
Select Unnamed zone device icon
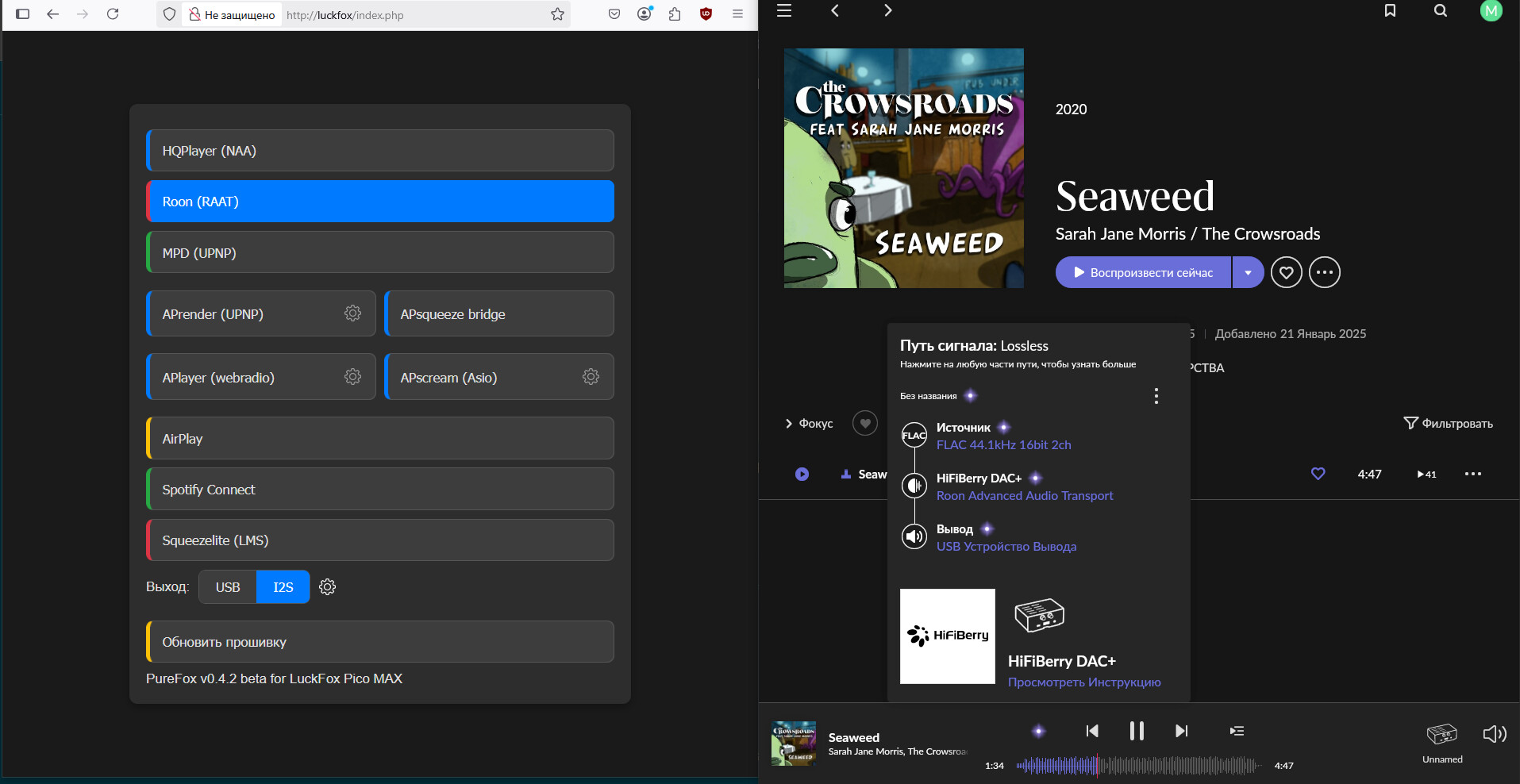coord(1442,734)
